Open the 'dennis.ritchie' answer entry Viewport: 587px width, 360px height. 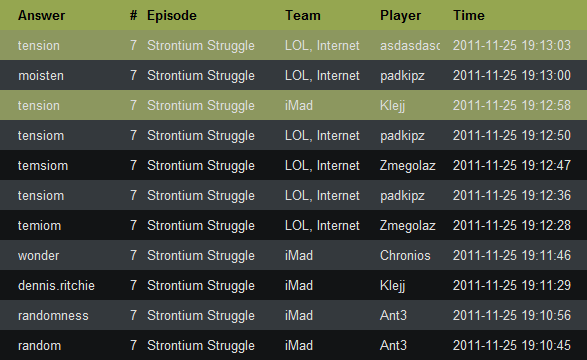pyautogui.click(x=56, y=286)
